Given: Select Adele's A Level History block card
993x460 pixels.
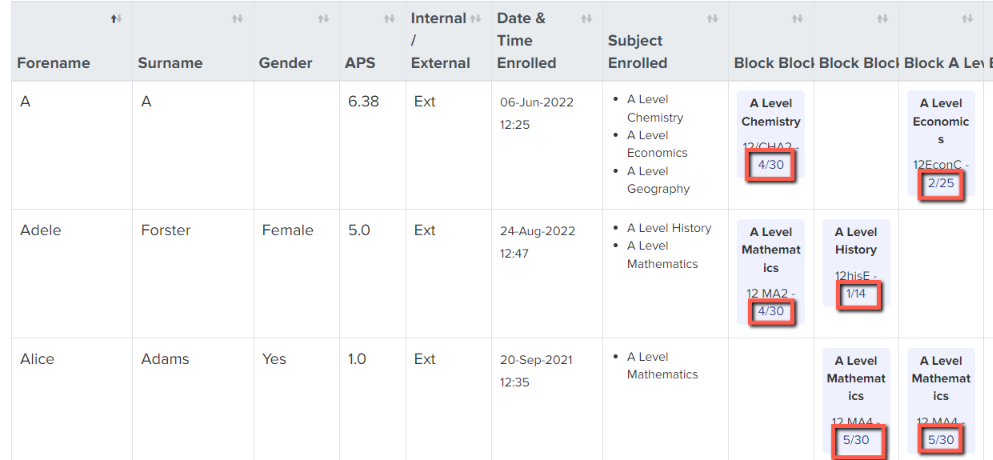Looking at the screenshot, I should [x=856, y=263].
